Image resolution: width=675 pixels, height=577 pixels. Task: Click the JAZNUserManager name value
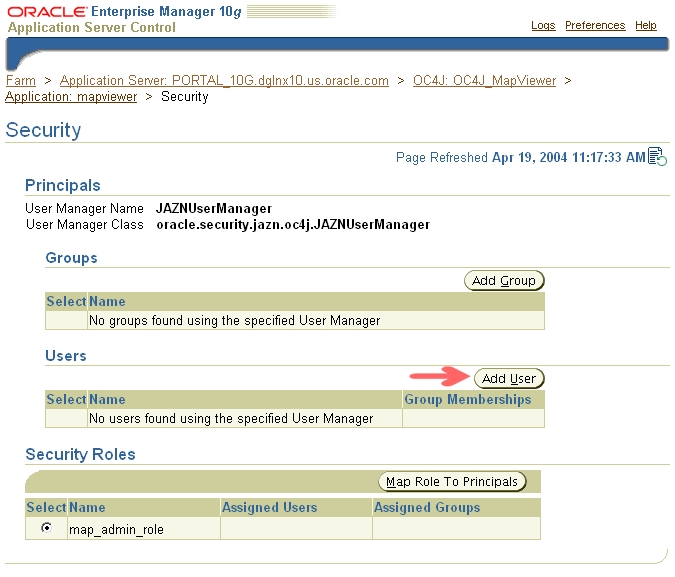pos(214,209)
